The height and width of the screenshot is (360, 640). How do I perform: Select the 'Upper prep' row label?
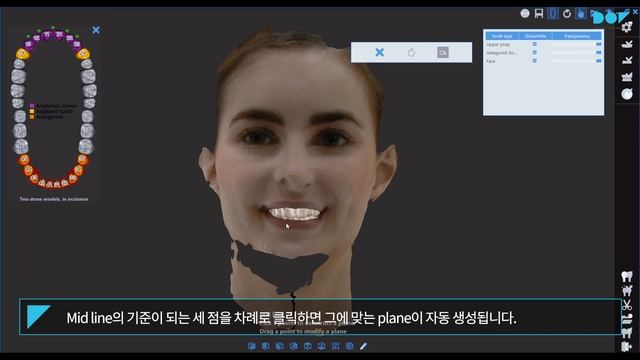(498, 44)
